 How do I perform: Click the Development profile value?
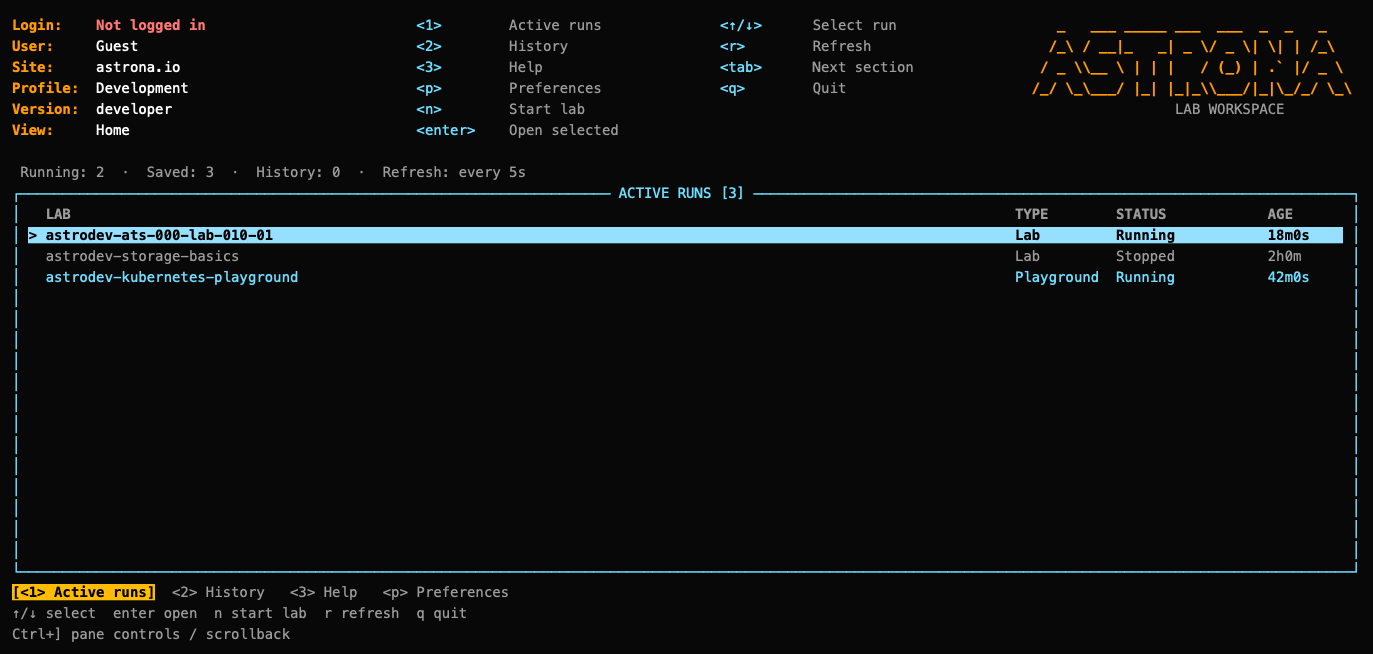(142, 88)
